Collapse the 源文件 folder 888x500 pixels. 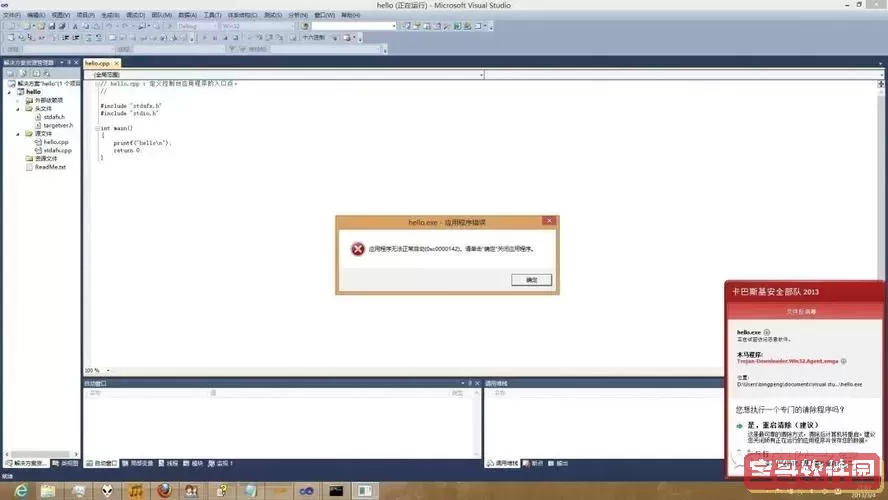tap(18, 134)
